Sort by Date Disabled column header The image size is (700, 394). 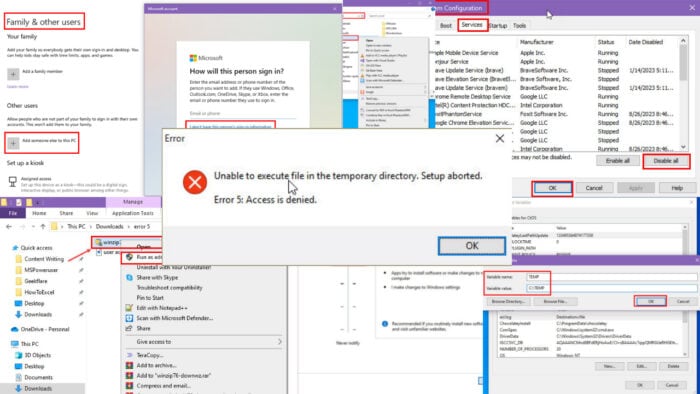pyautogui.click(x=646, y=42)
